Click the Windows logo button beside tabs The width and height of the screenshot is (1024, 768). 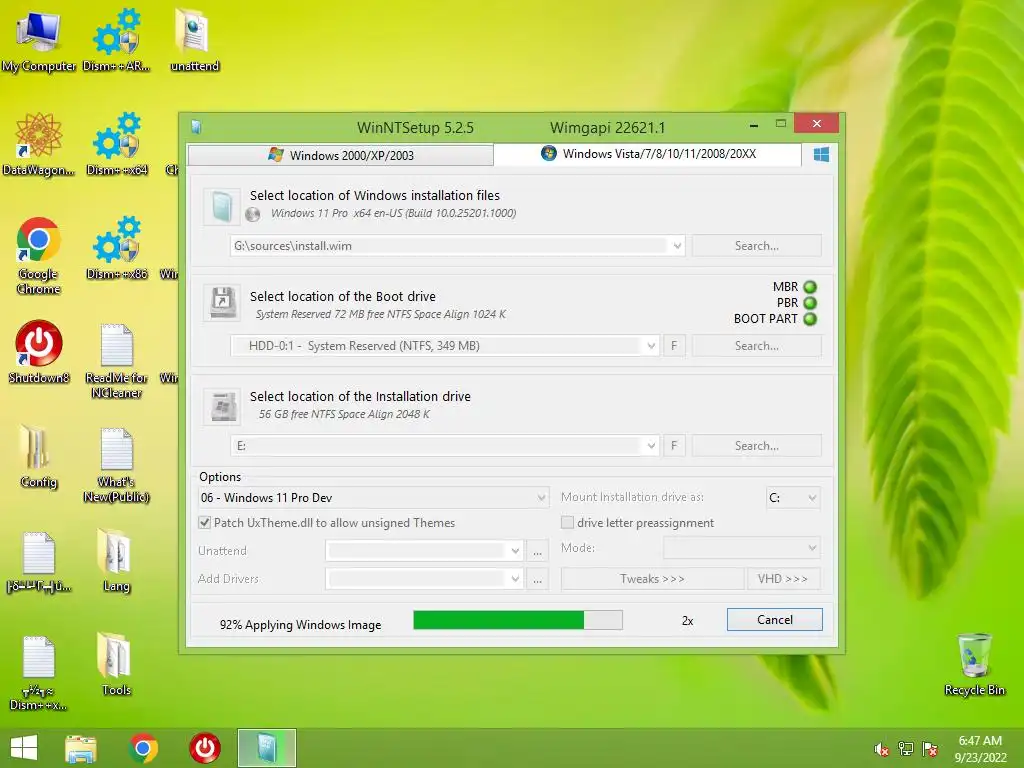click(821, 155)
